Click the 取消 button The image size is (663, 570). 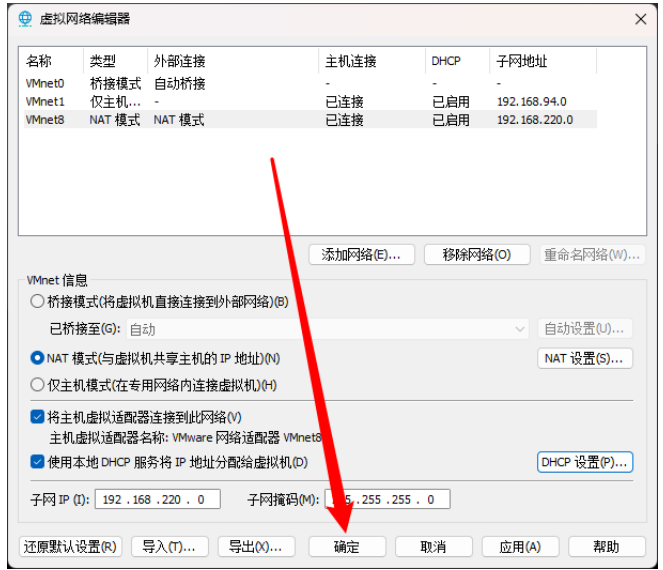click(434, 547)
